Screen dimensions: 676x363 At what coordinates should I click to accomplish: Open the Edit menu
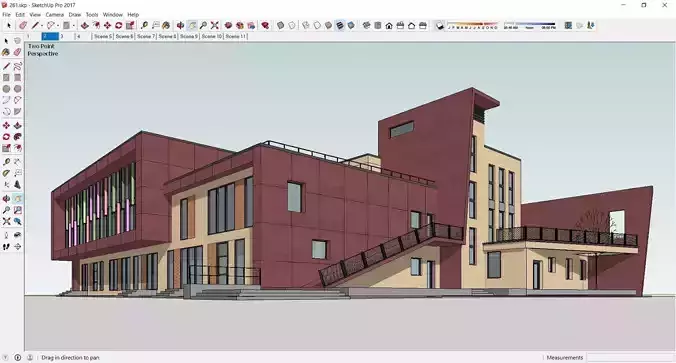[x=20, y=15]
